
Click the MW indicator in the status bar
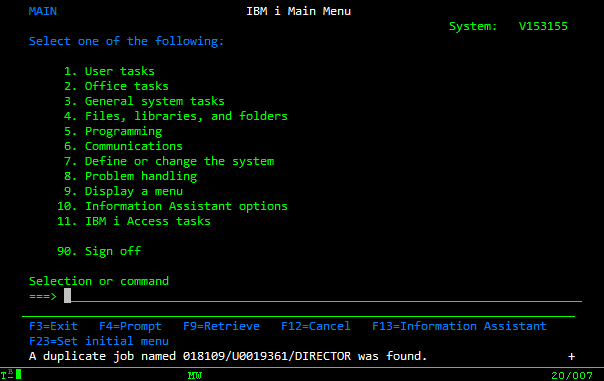point(195,376)
